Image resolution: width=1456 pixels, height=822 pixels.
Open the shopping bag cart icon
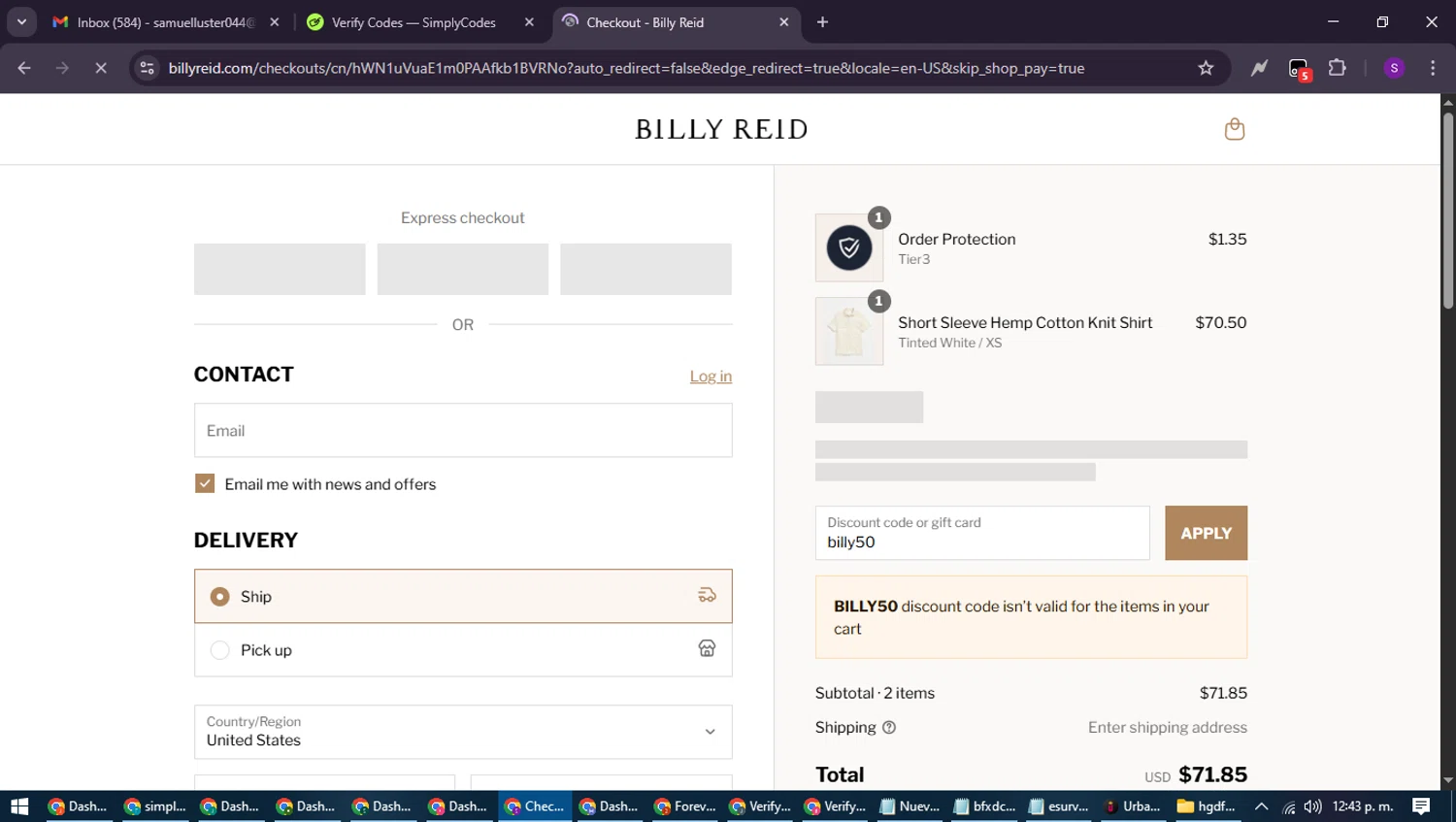(1234, 129)
